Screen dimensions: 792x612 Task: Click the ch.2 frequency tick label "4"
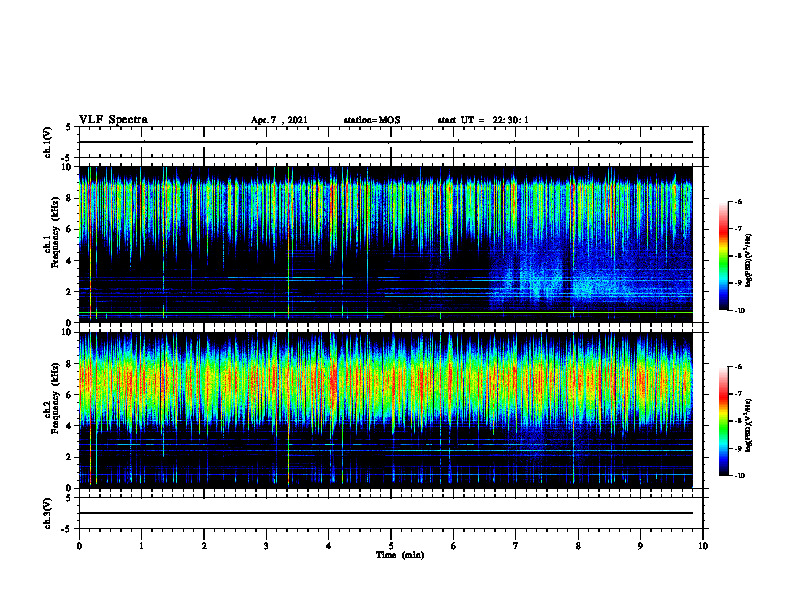[69, 426]
